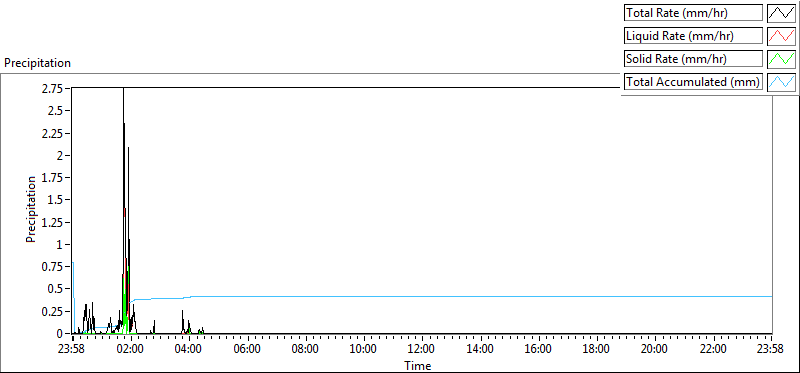Click the blue Total Accumulated plot icon
The width and height of the screenshot is (800, 373).
[x=782, y=82]
